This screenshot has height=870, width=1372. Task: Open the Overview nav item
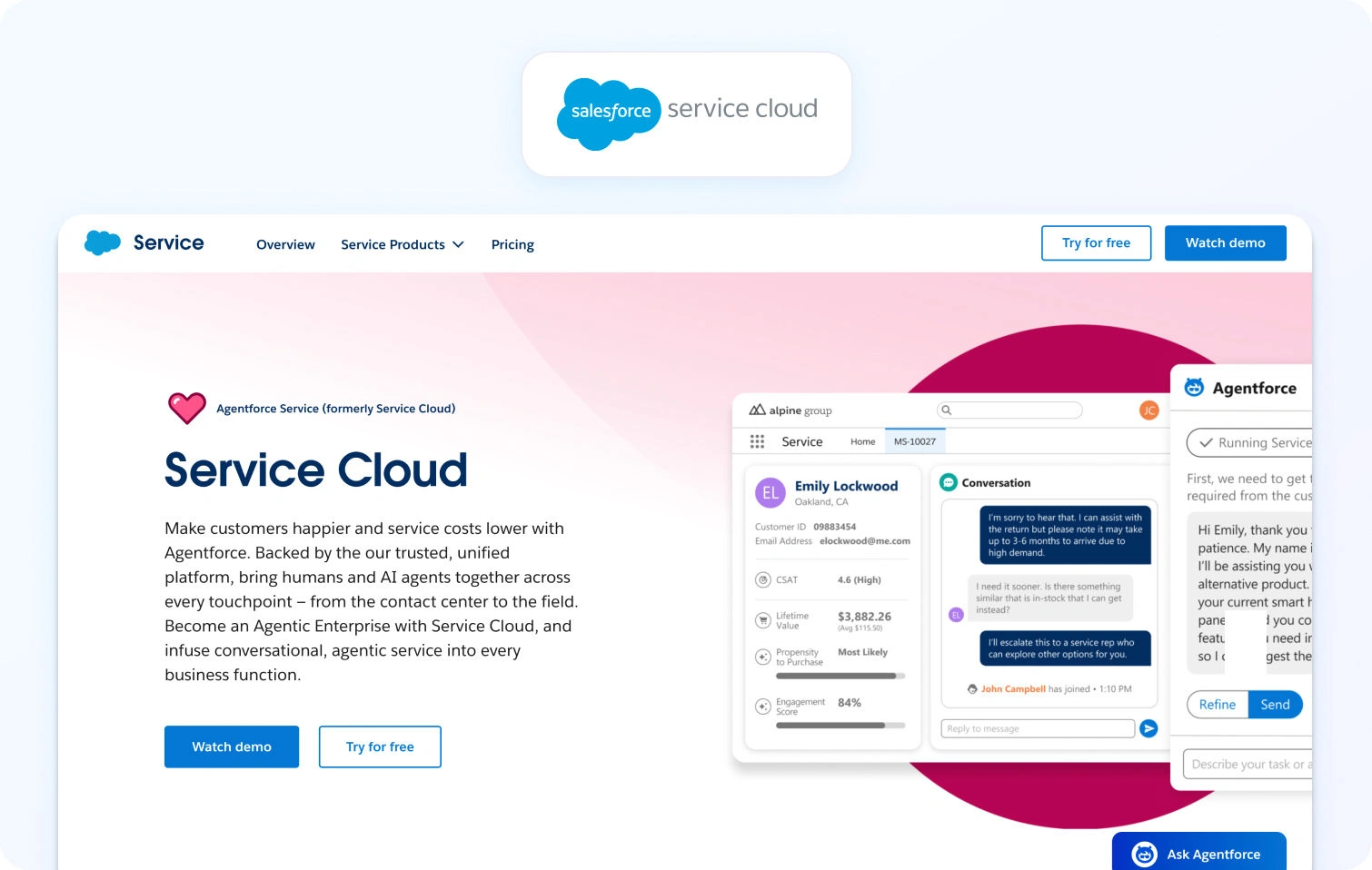[285, 244]
